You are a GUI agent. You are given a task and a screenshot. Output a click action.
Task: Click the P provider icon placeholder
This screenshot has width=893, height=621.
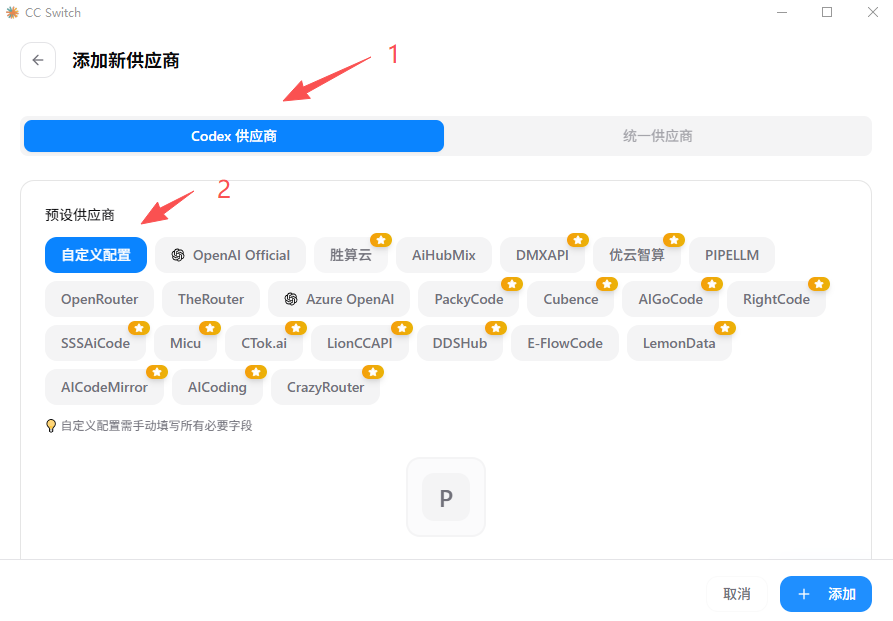[x=446, y=497]
